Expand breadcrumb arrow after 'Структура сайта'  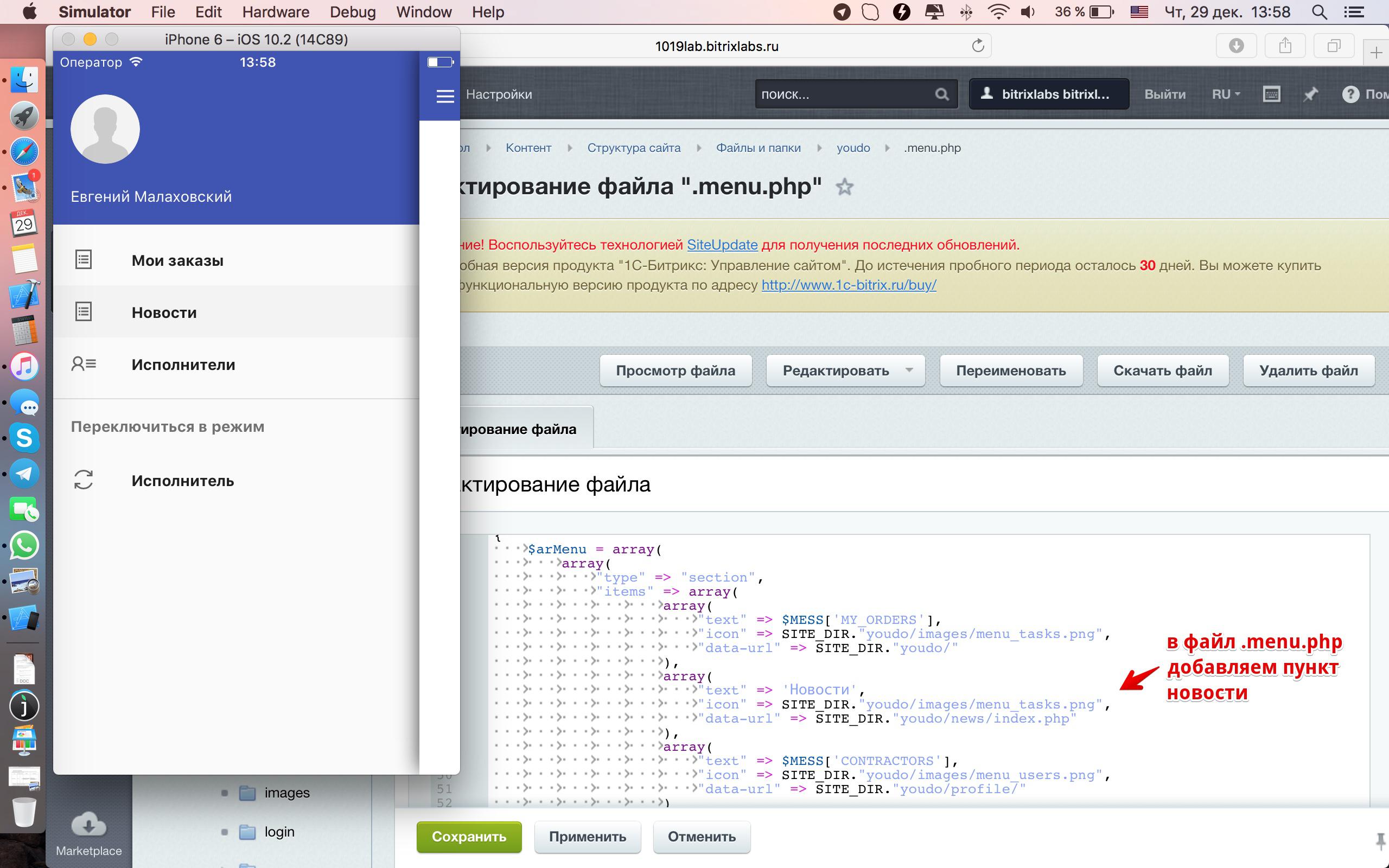[698, 148]
